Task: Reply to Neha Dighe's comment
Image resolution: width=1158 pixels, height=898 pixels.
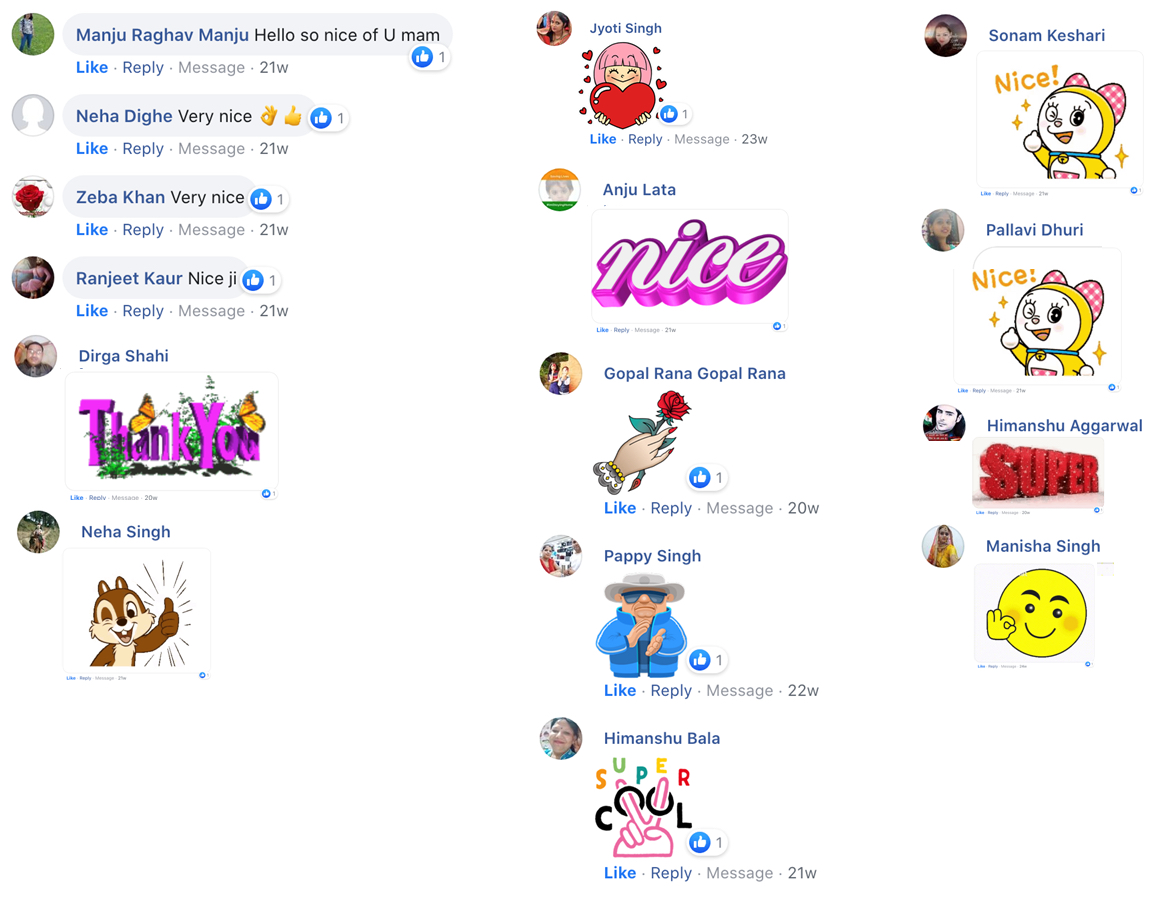Action: click(143, 148)
